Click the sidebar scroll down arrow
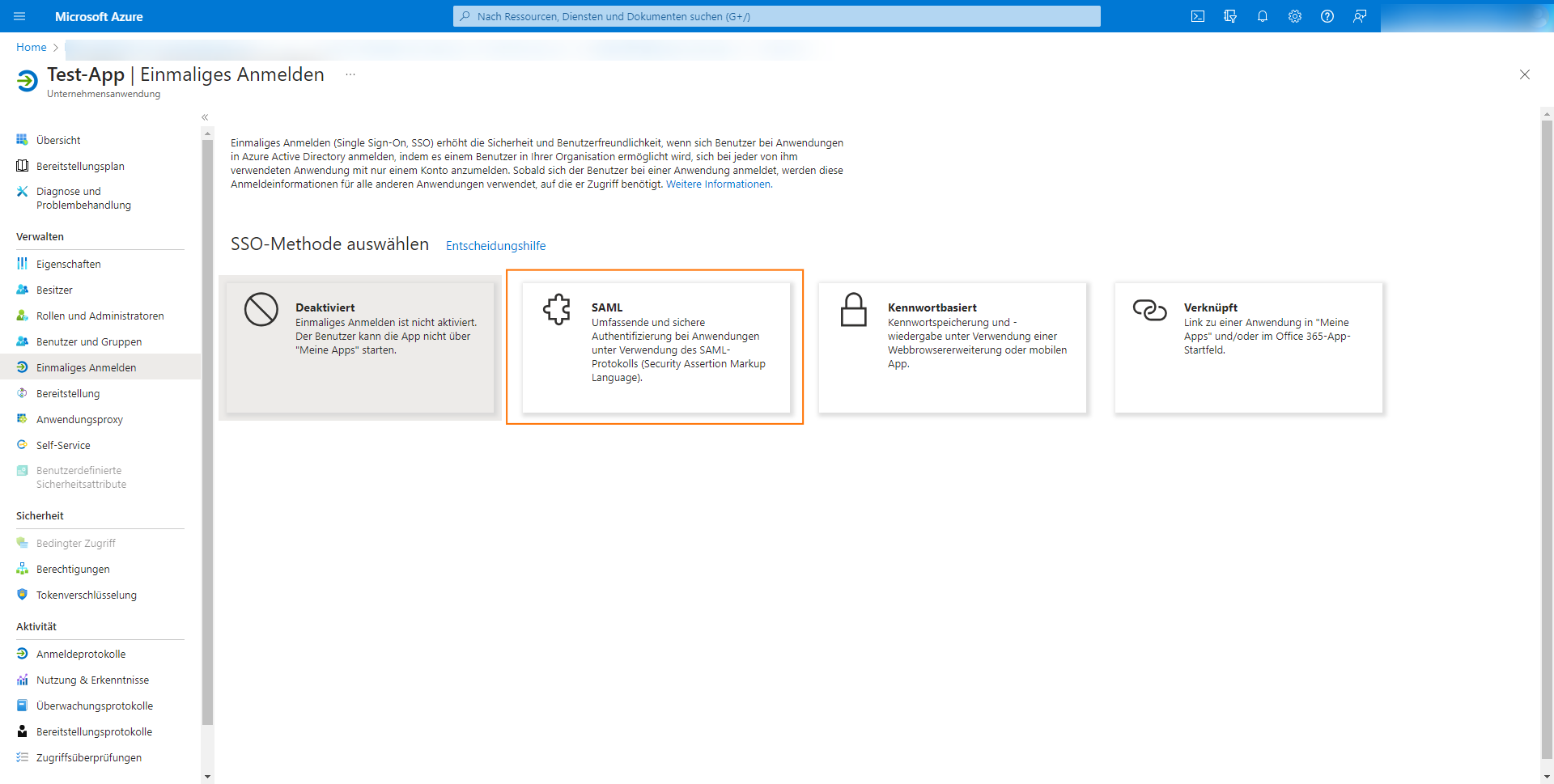Screen dimensions: 1554x784 pyautogui.click(x=207, y=777)
